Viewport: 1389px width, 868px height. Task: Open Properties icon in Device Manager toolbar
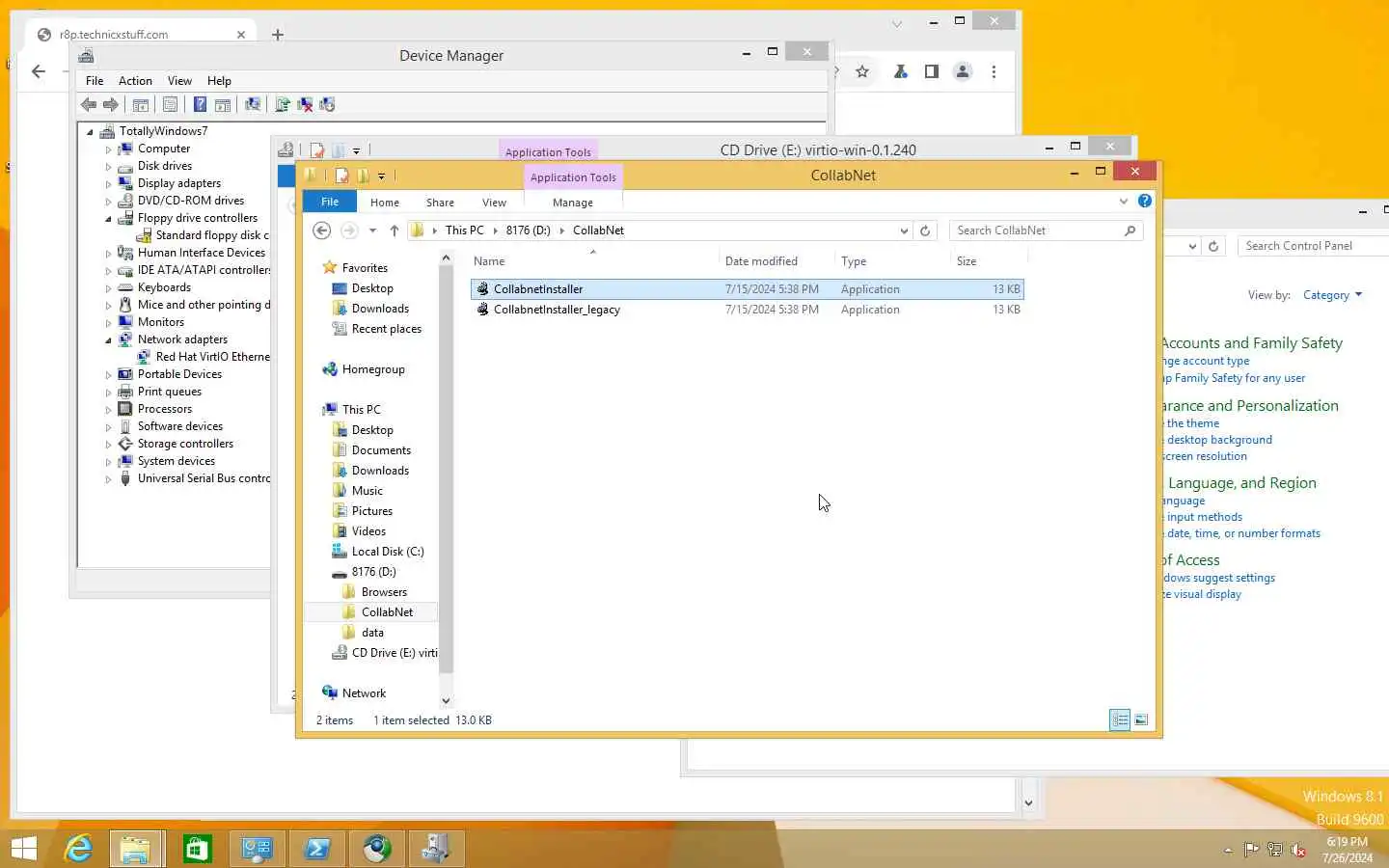(171, 104)
